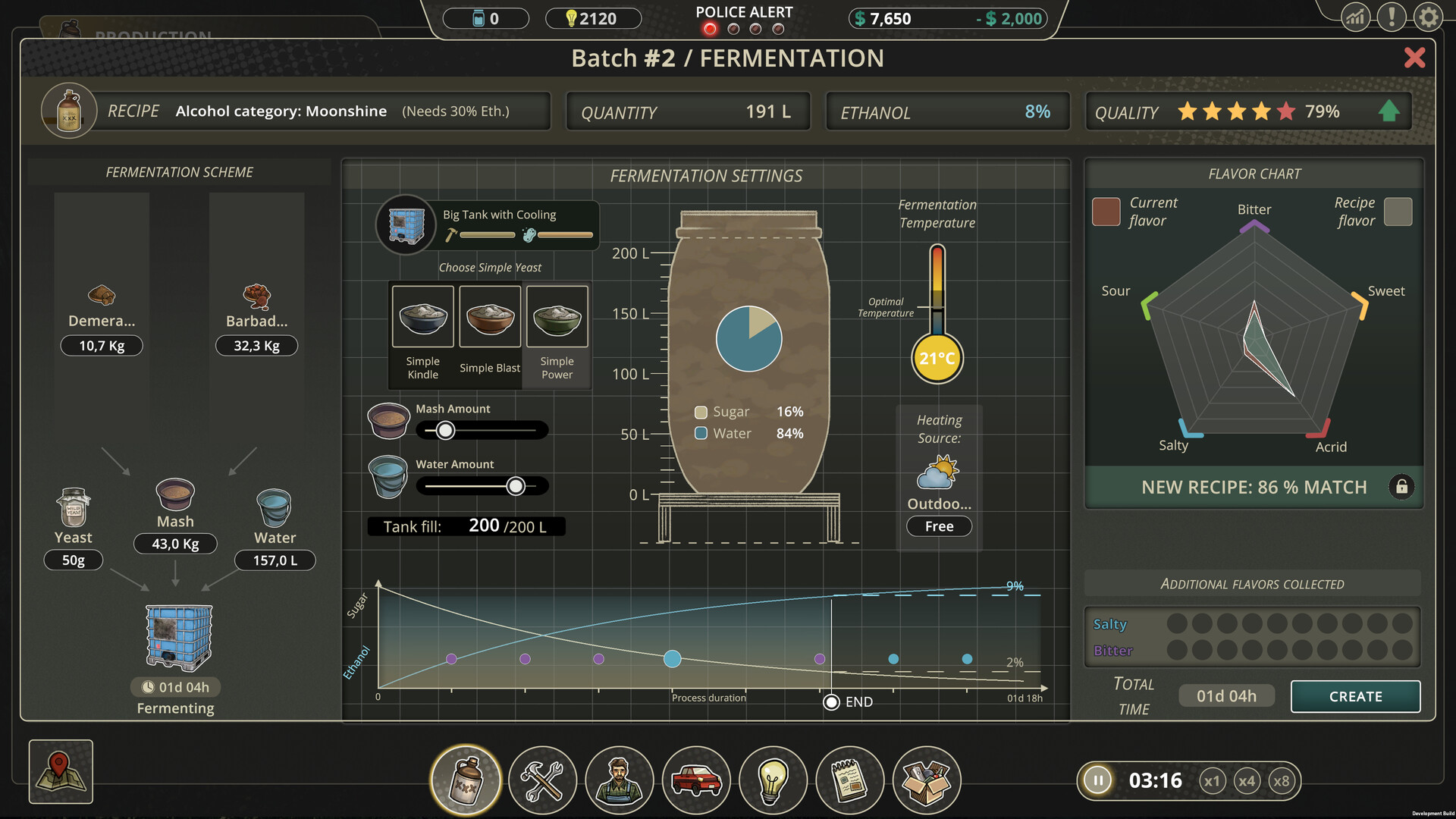Open the Production moonshine jug panel
1456x819 pixels.
click(x=465, y=780)
